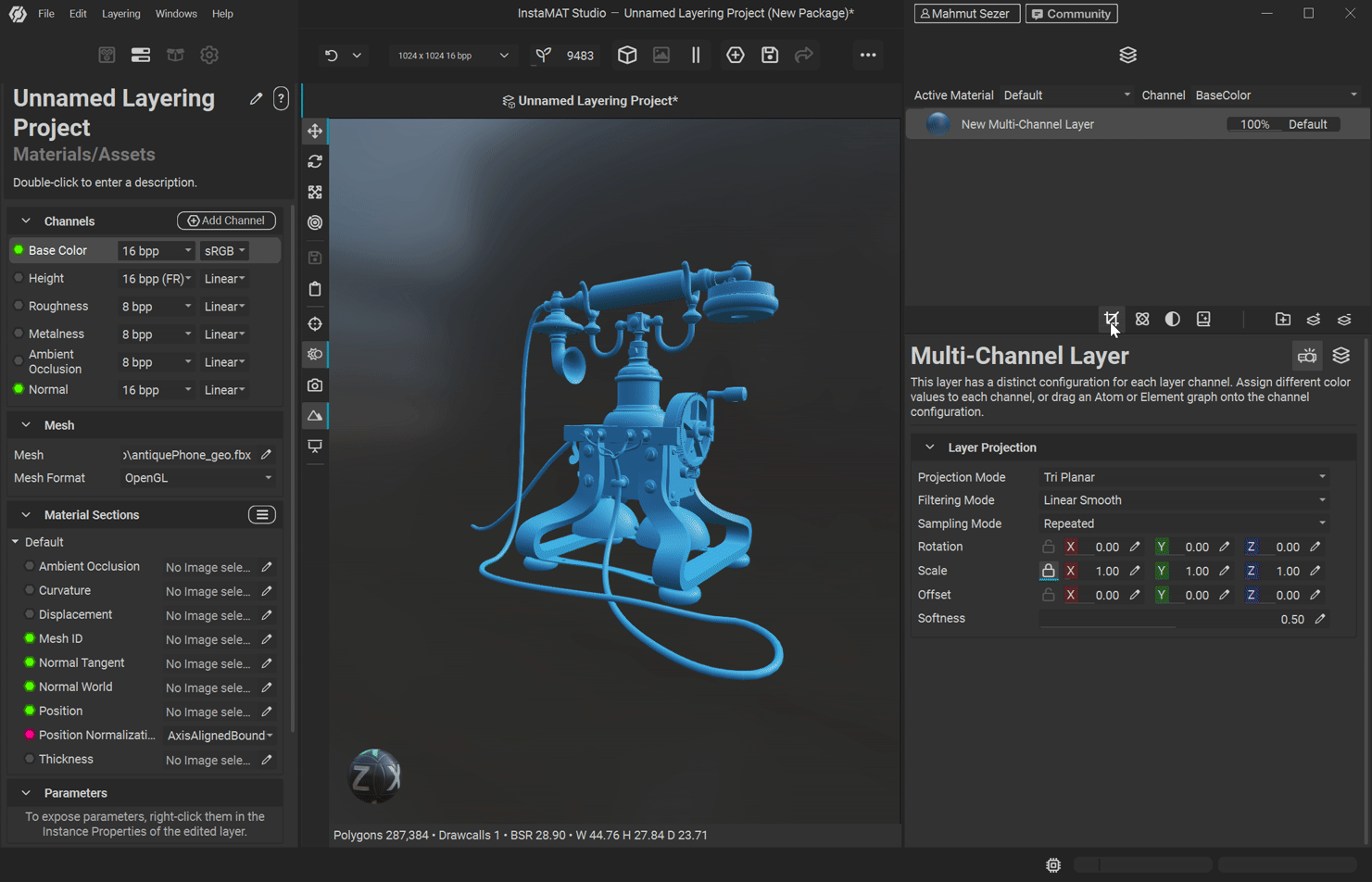Click the half-circle contrast icon in the layer toolbar

tap(1173, 320)
